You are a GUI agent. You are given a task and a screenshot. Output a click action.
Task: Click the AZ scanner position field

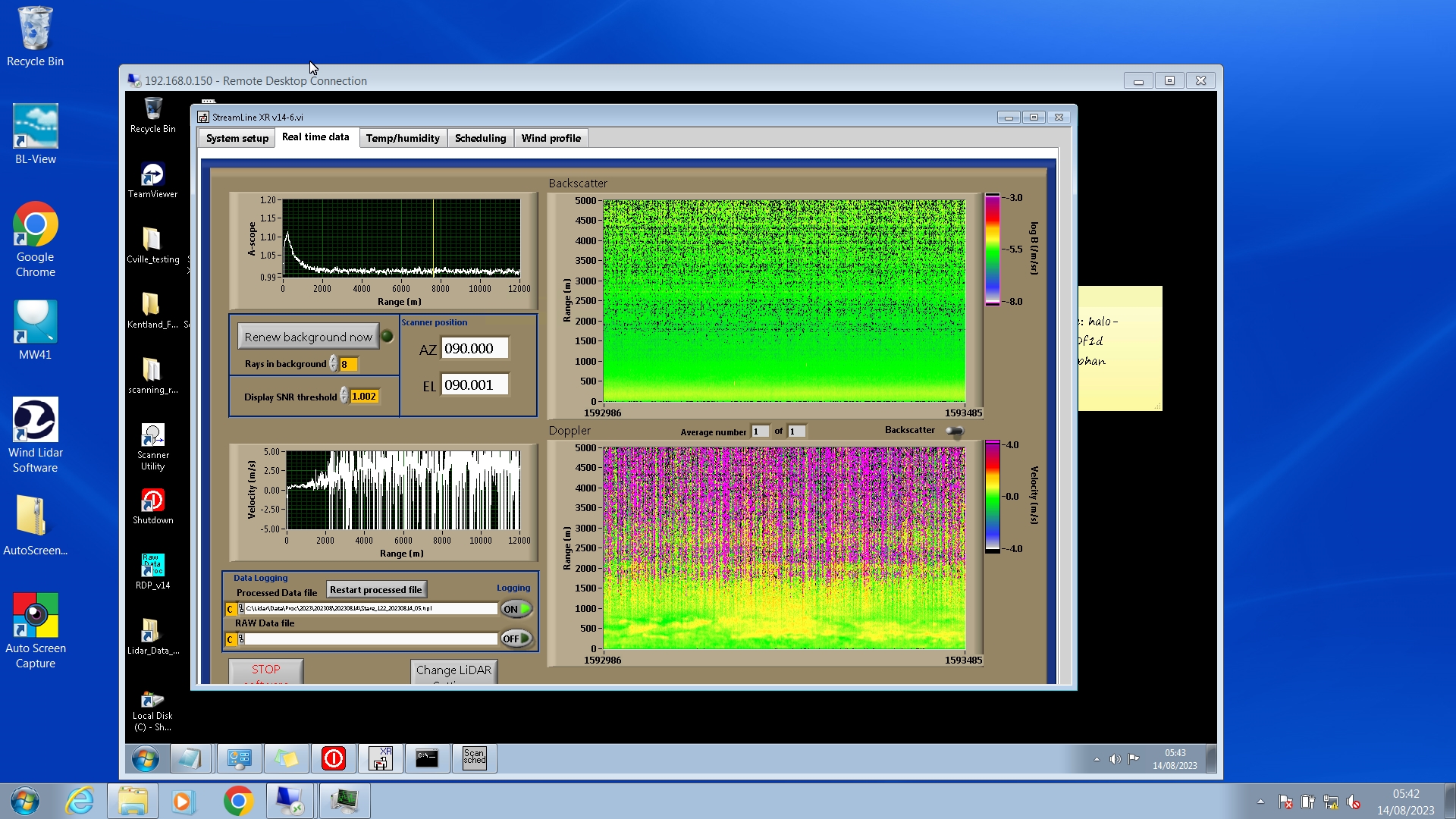pyautogui.click(x=474, y=349)
